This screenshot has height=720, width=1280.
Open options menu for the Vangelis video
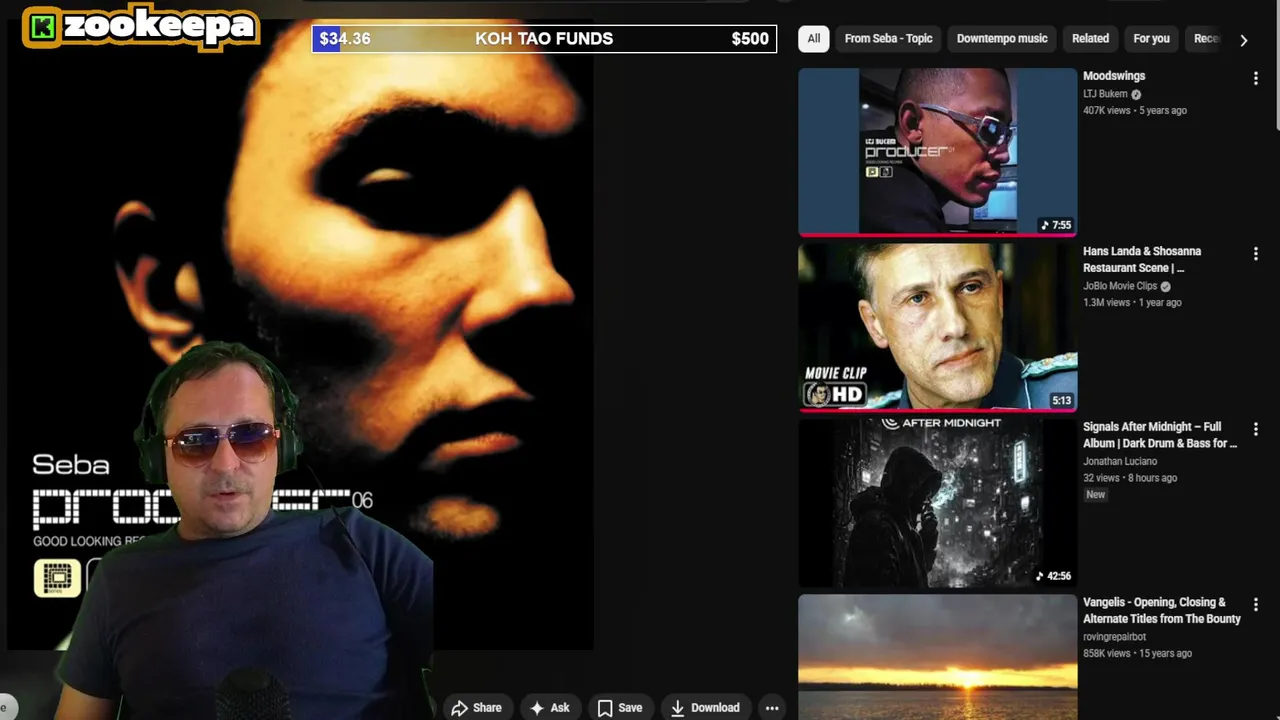tap(1256, 605)
